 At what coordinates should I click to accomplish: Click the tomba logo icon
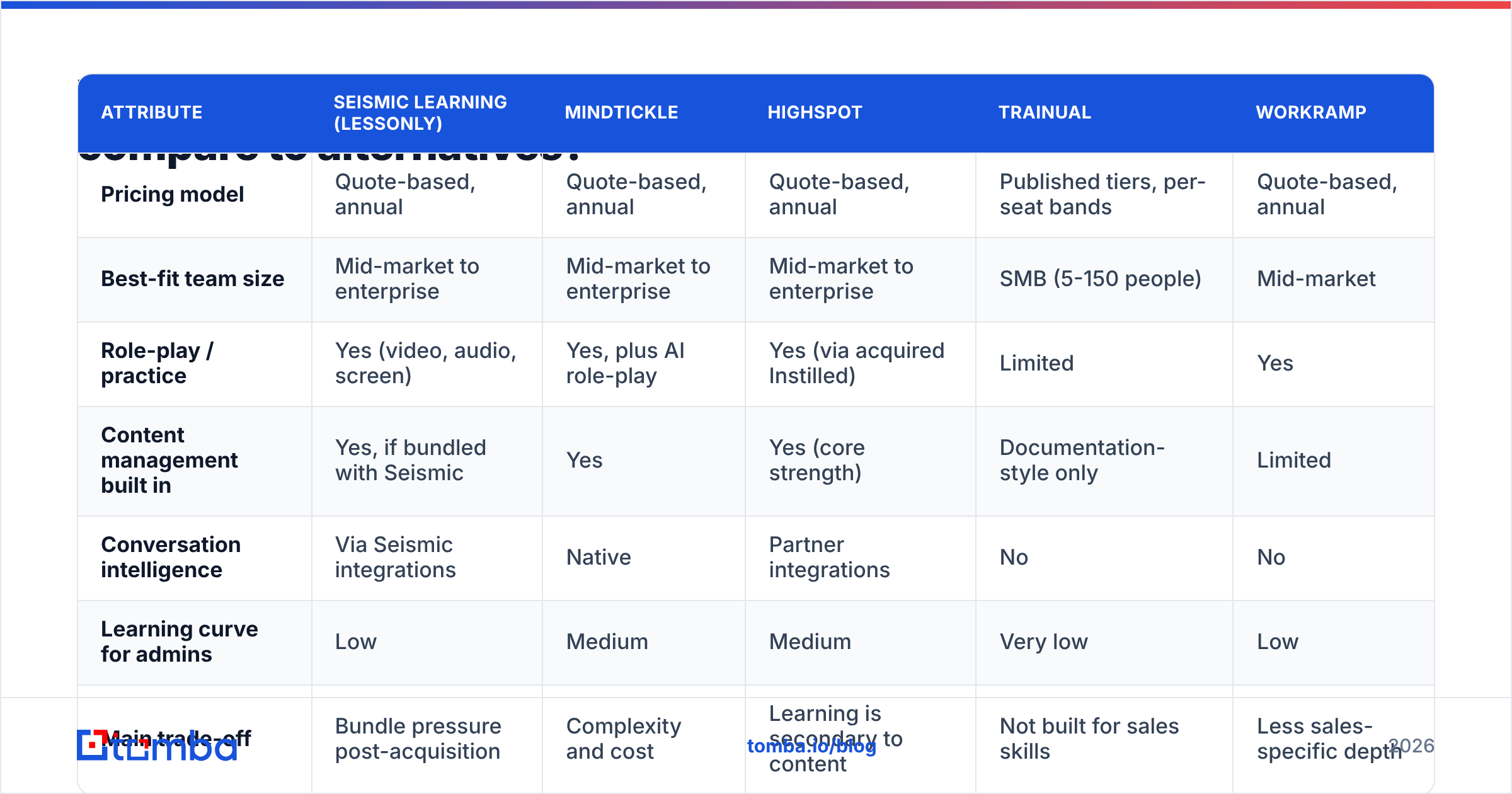point(157,745)
